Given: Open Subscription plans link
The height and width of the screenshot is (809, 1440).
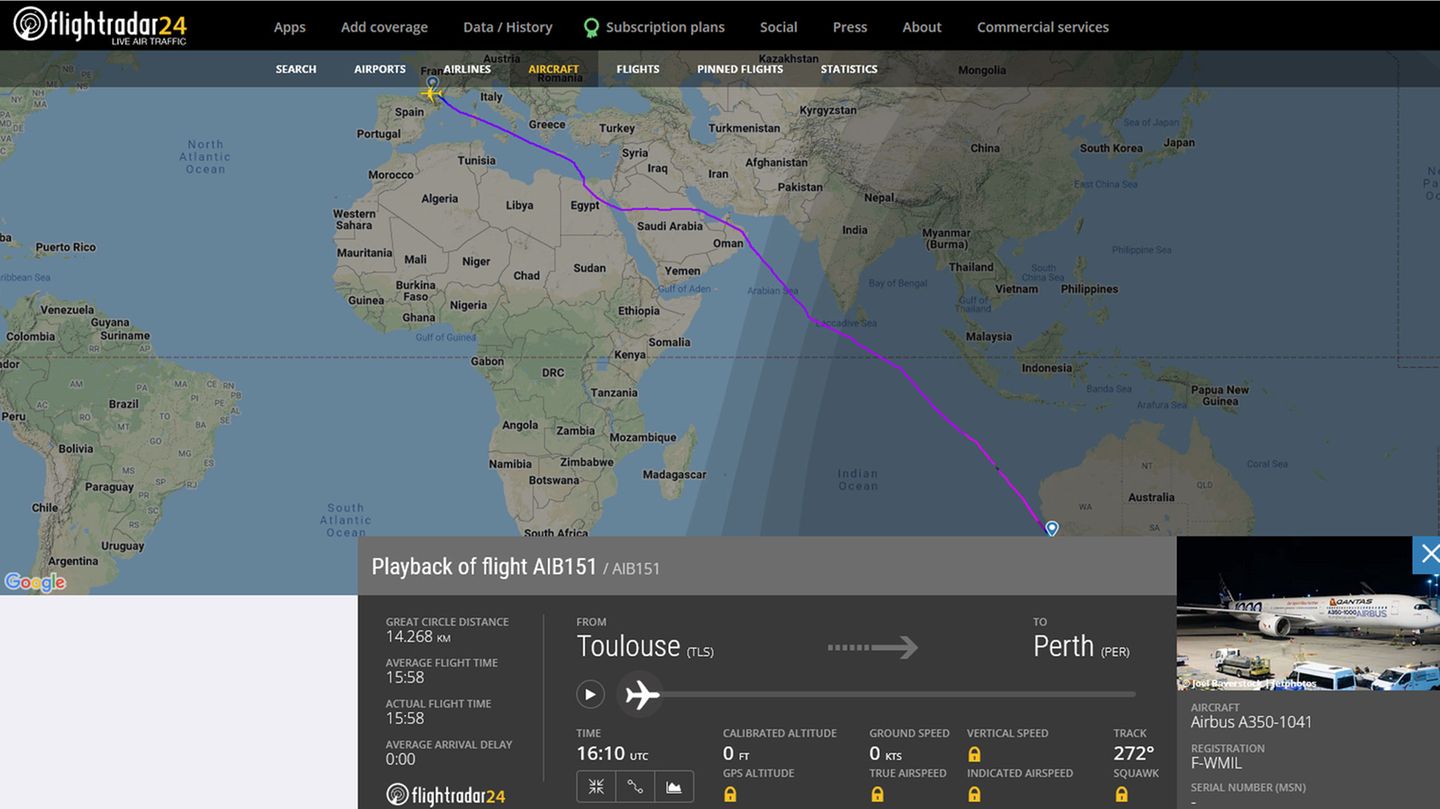Looking at the screenshot, I should click(x=665, y=27).
